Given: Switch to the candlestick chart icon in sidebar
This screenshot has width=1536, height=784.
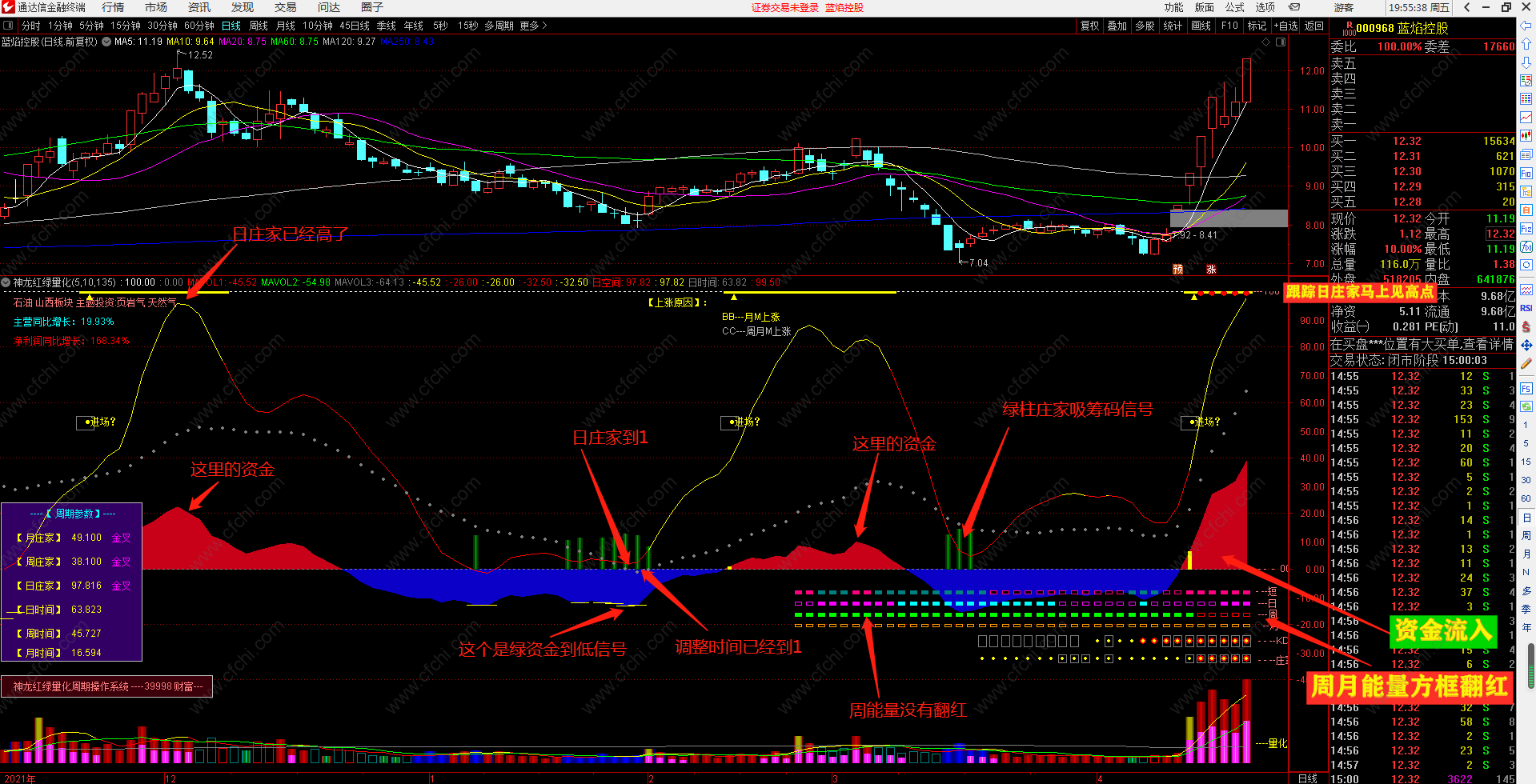Looking at the screenshot, I should [x=1526, y=136].
